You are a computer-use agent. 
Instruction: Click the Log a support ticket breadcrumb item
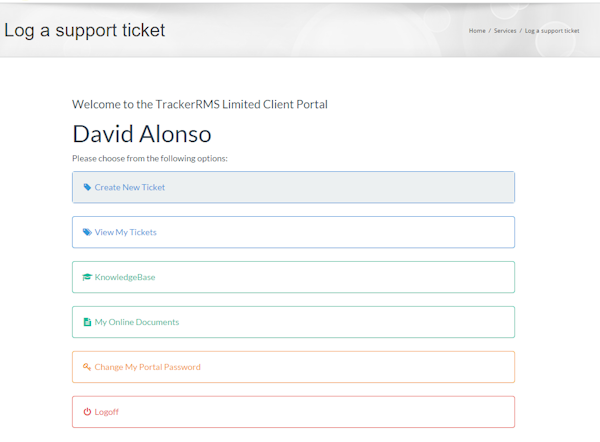[552, 31]
